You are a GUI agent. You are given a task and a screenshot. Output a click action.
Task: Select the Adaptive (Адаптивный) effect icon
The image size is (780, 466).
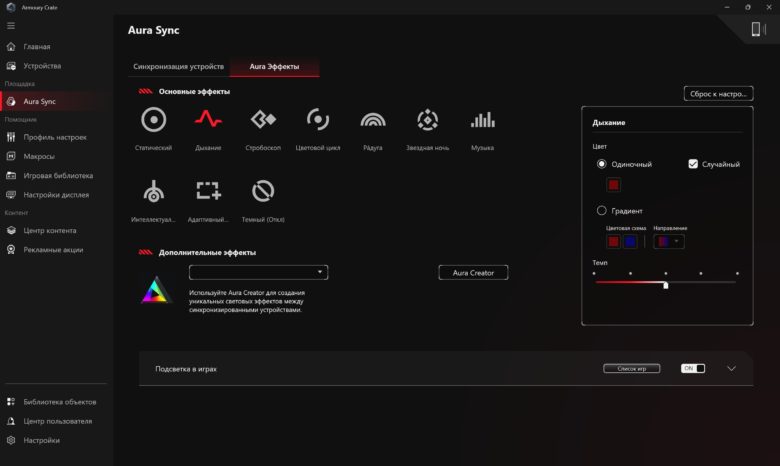[x=208, y=191]
